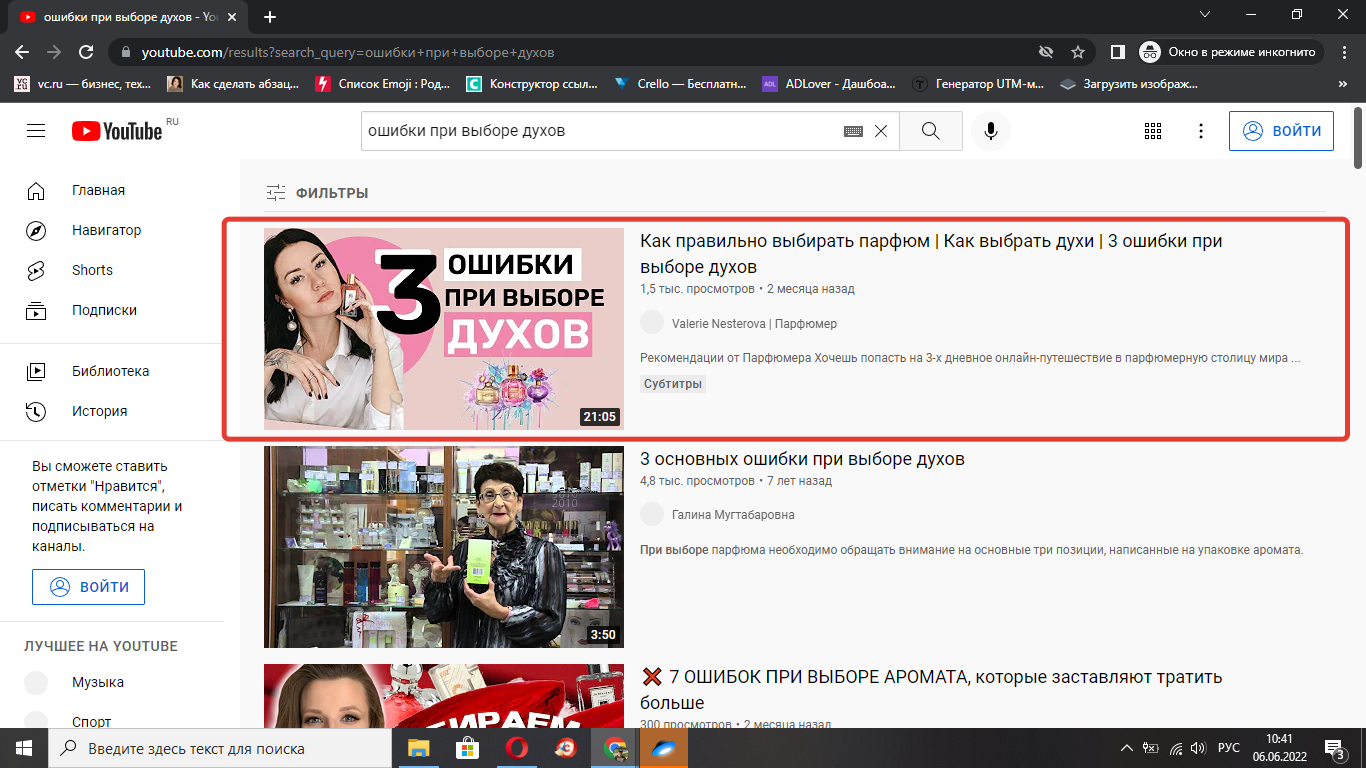Switch to Chrome in the taskbar
1366x768 pixels.
click(x=615, y=748)
